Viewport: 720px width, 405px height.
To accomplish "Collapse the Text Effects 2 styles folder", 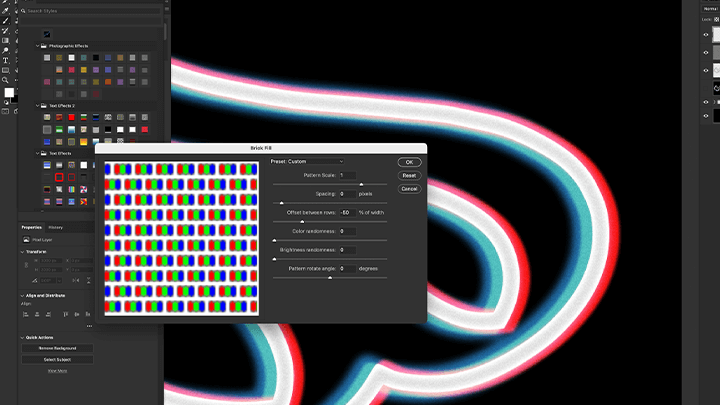I will [38, 106].
